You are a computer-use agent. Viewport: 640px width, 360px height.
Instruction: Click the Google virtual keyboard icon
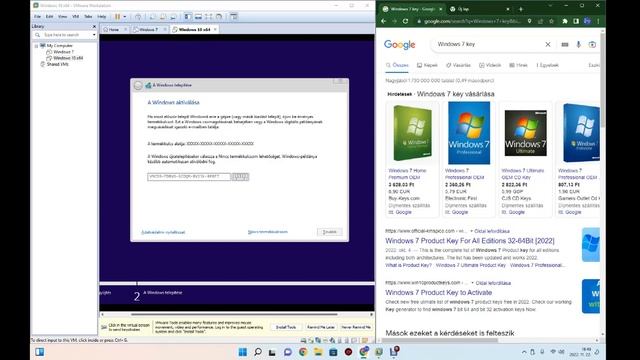coord(565,44)
